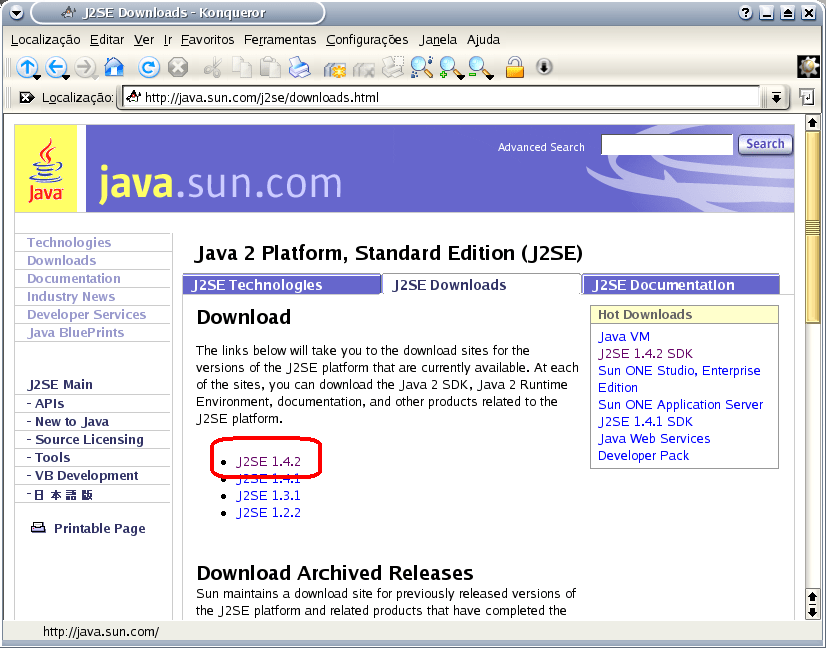Open a new tab with starred tab icon

[334, 68]
